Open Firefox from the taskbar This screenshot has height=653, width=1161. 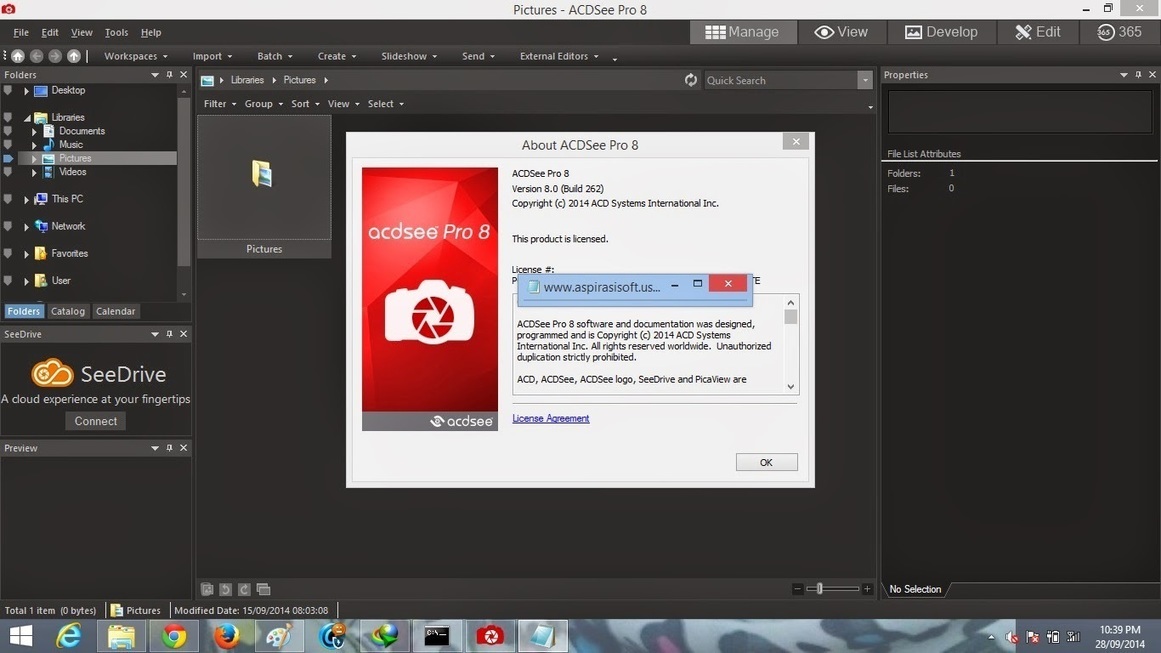click(x=227, y=636)
